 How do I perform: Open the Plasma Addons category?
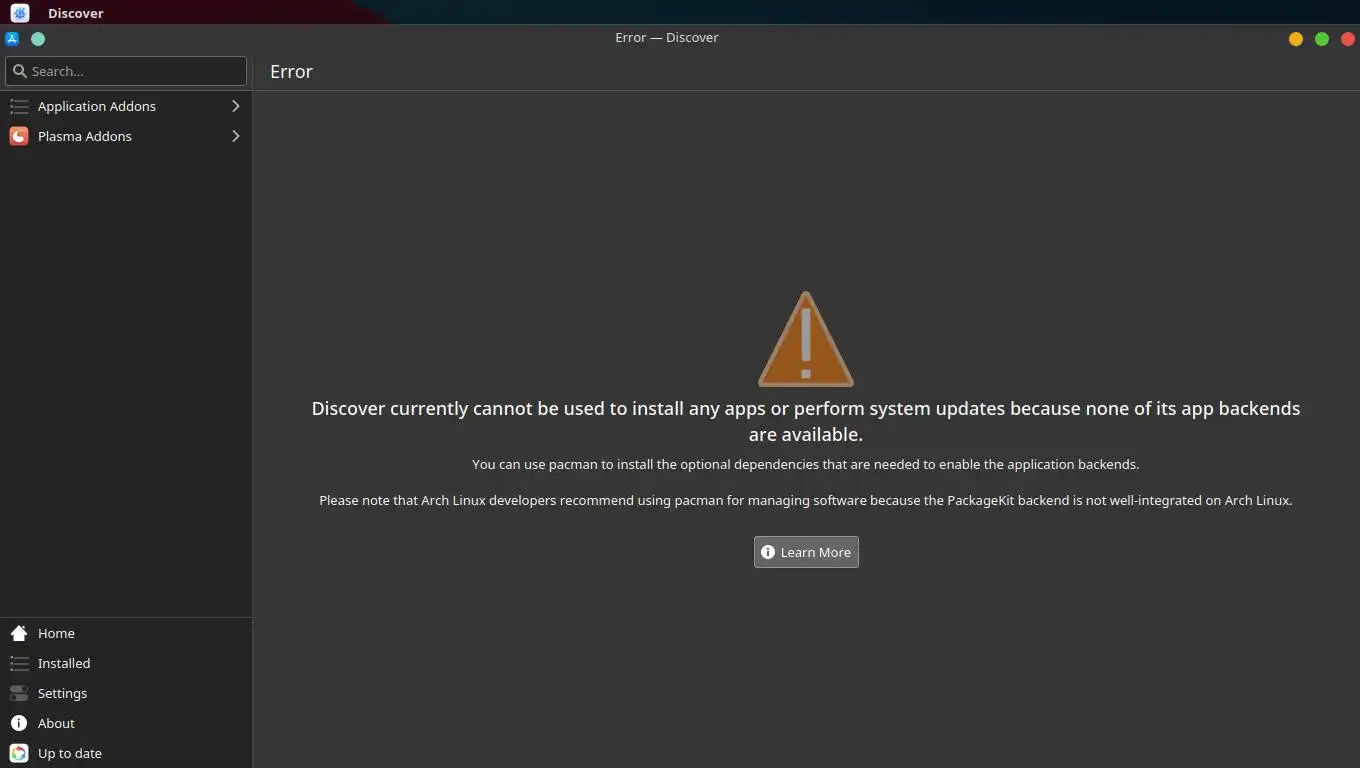[126, 136]
